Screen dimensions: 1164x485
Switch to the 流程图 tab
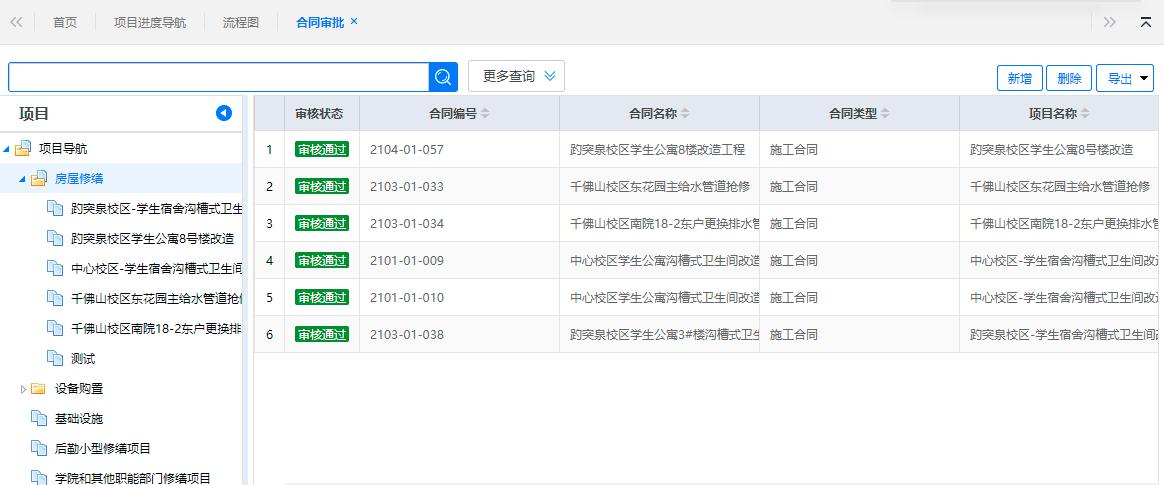(240, 22)
